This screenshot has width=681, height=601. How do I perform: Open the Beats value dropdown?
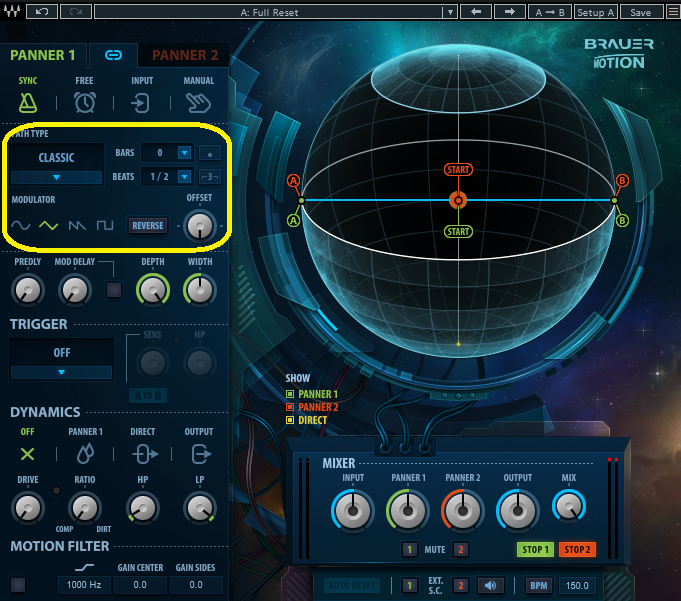[x=183, y=177]
